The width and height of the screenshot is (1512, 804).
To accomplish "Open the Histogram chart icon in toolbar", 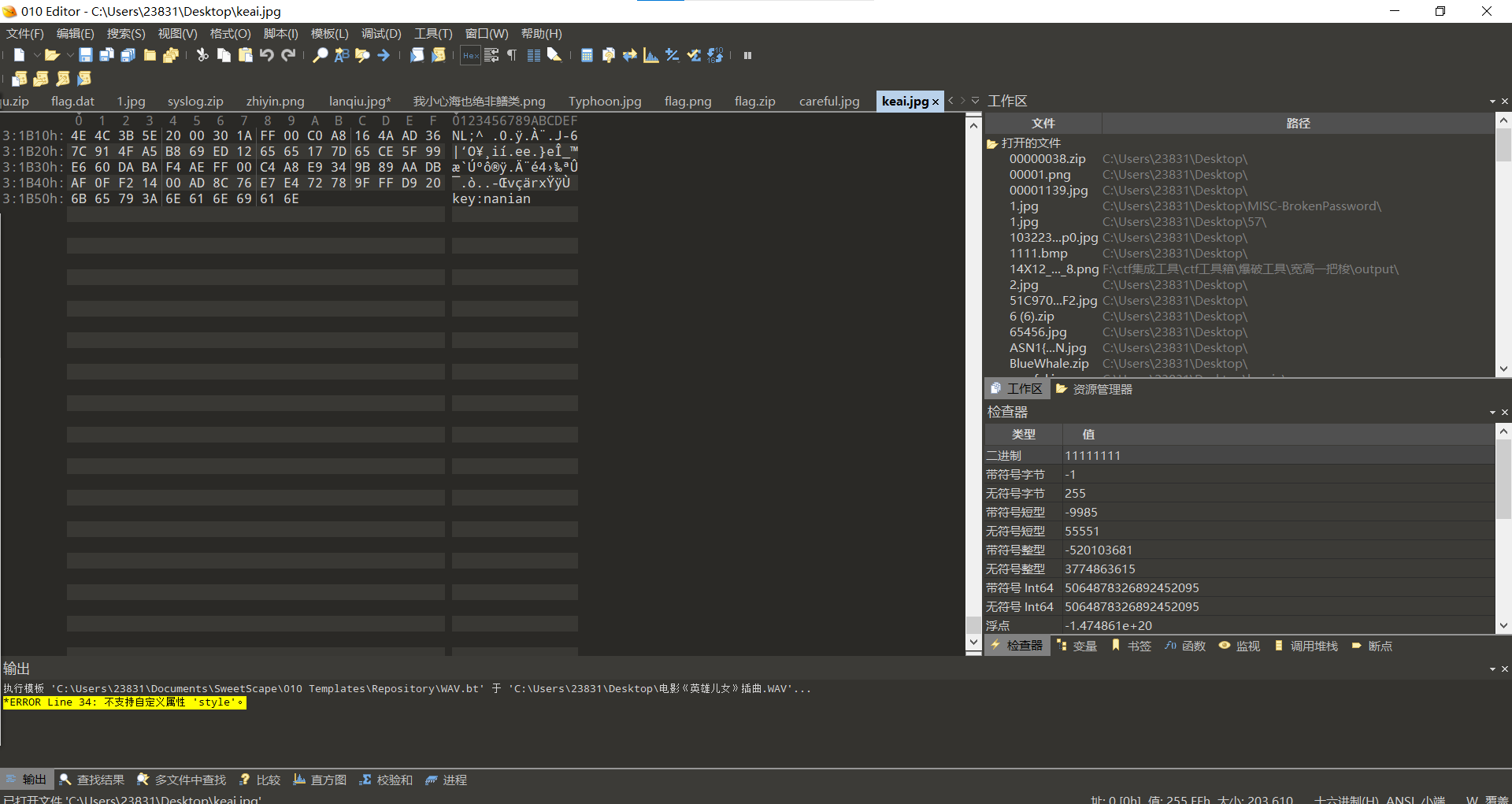I will (650, 55).
